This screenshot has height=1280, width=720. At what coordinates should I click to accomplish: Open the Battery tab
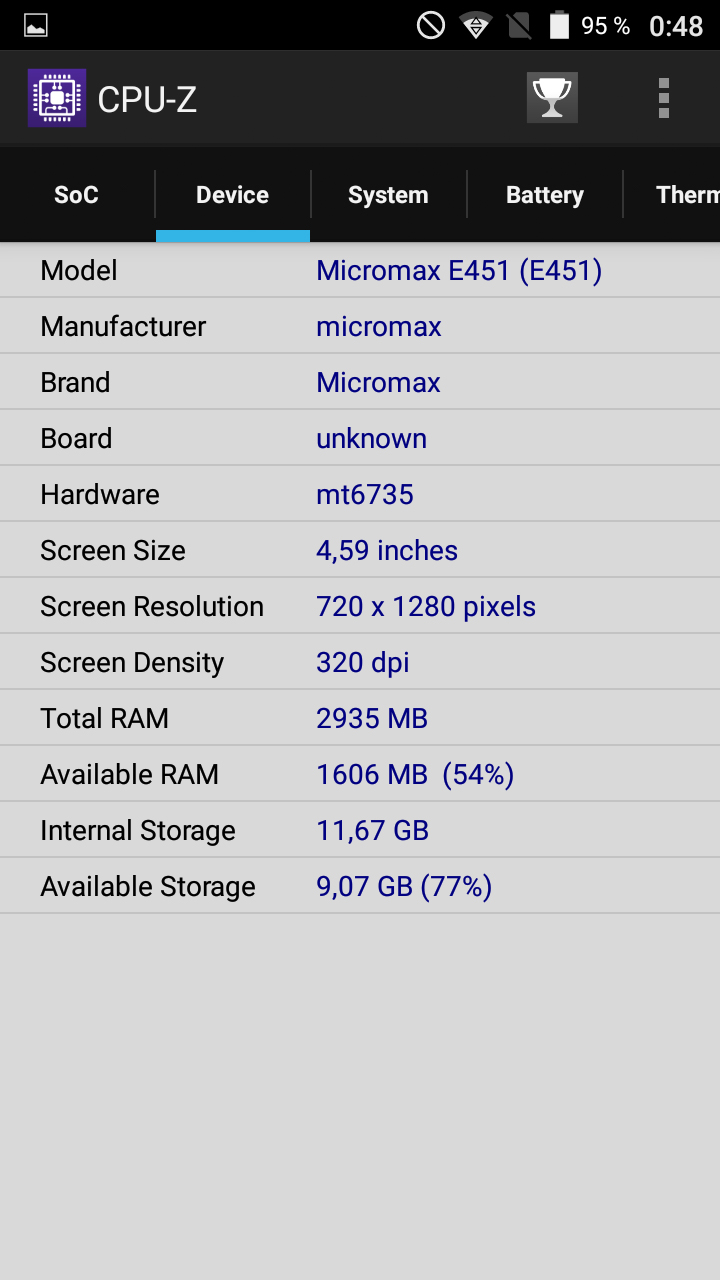(544, 195)
